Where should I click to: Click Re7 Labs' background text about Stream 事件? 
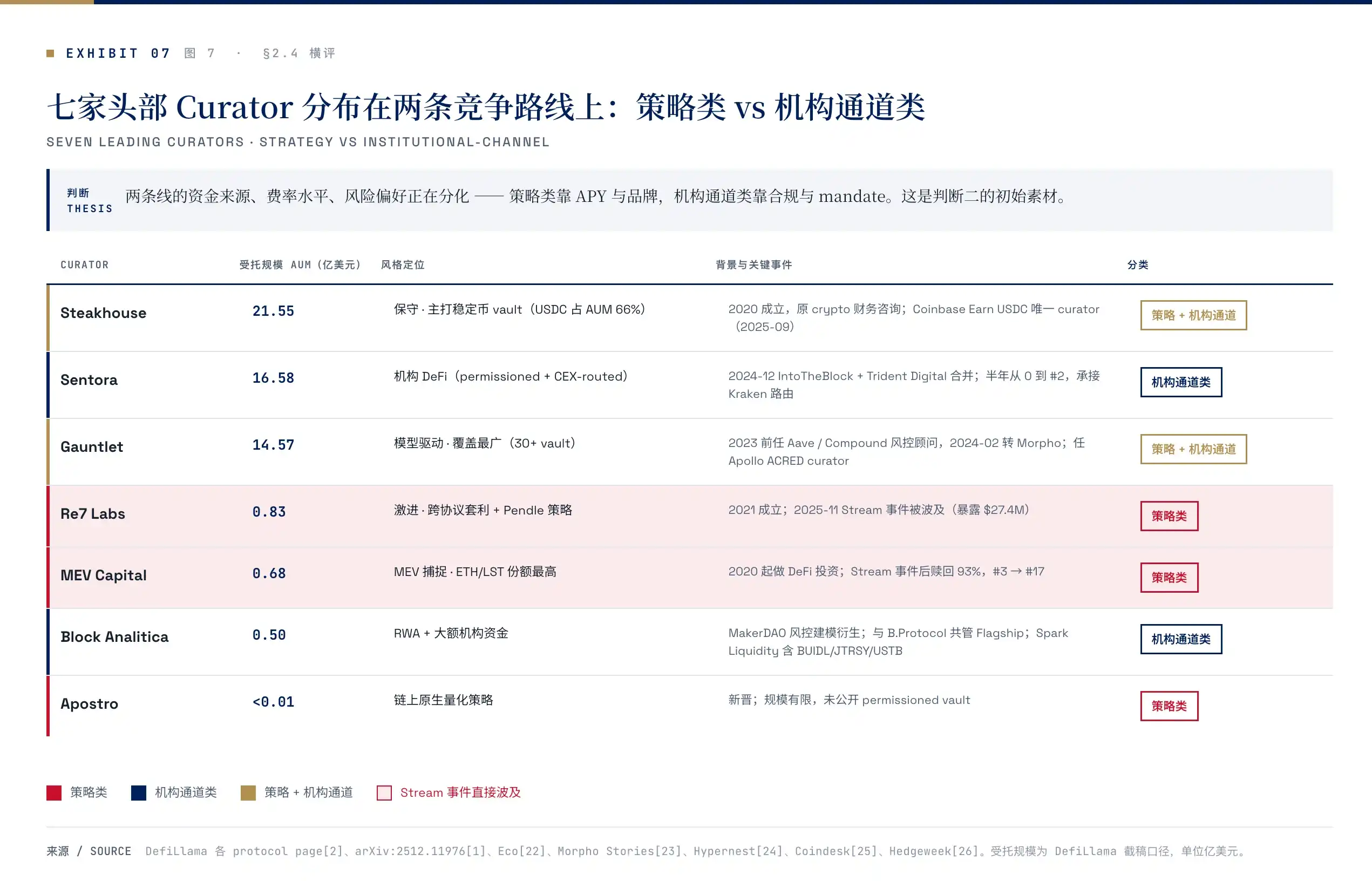879,510
